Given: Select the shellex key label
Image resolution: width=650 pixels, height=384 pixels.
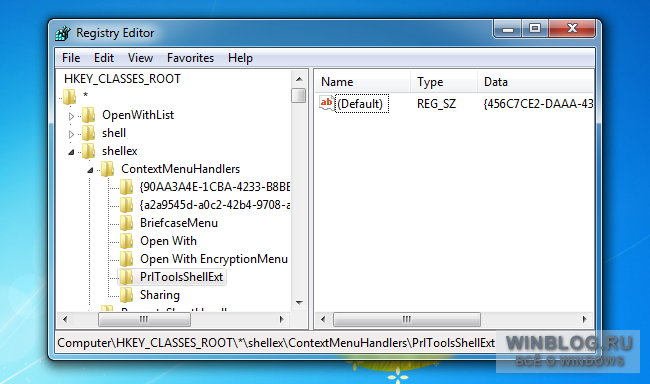Looking at the screenshot, I should coord(119,151).
